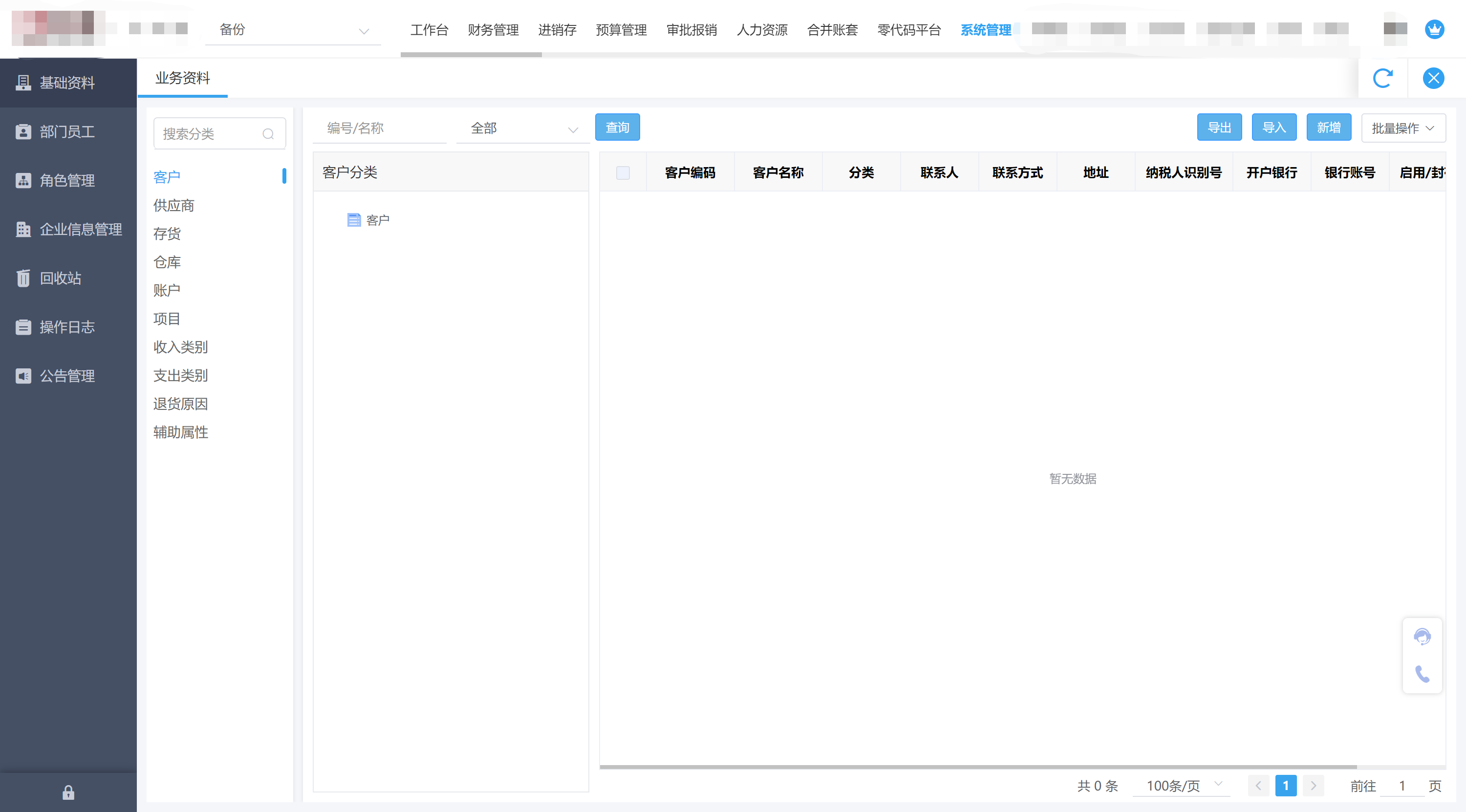This screenshot has height=812, width=1466.
Task: Expand the 批量操作 dropdown
Action: point(1403,128)
